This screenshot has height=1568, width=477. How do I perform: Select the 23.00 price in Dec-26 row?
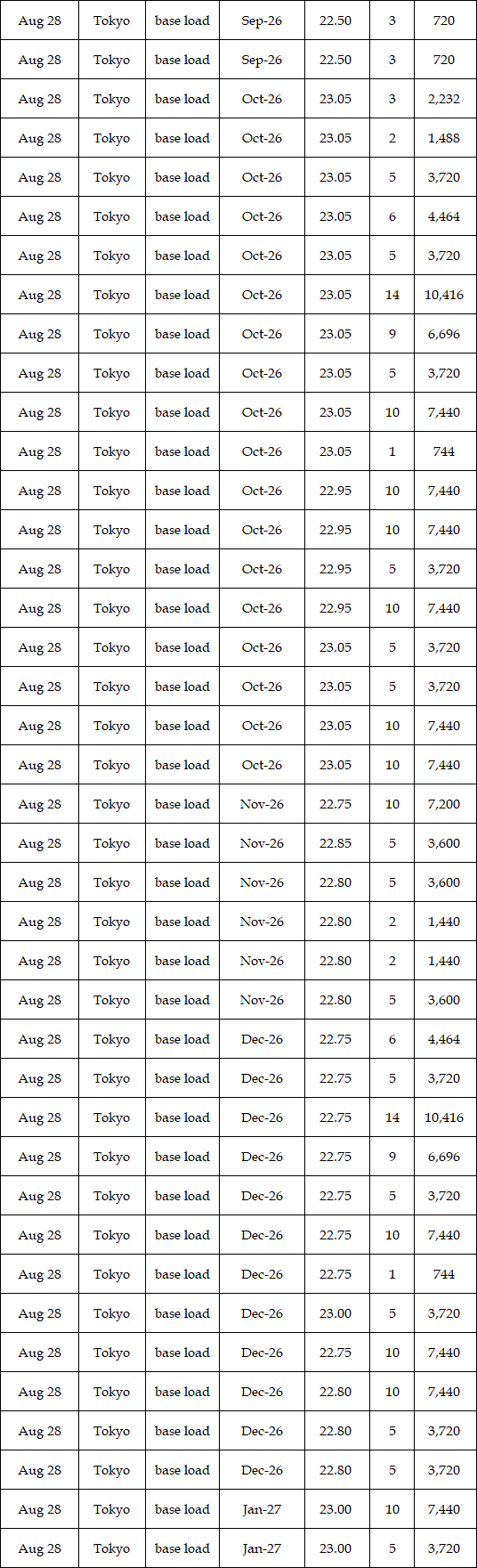click(336, 1313)
